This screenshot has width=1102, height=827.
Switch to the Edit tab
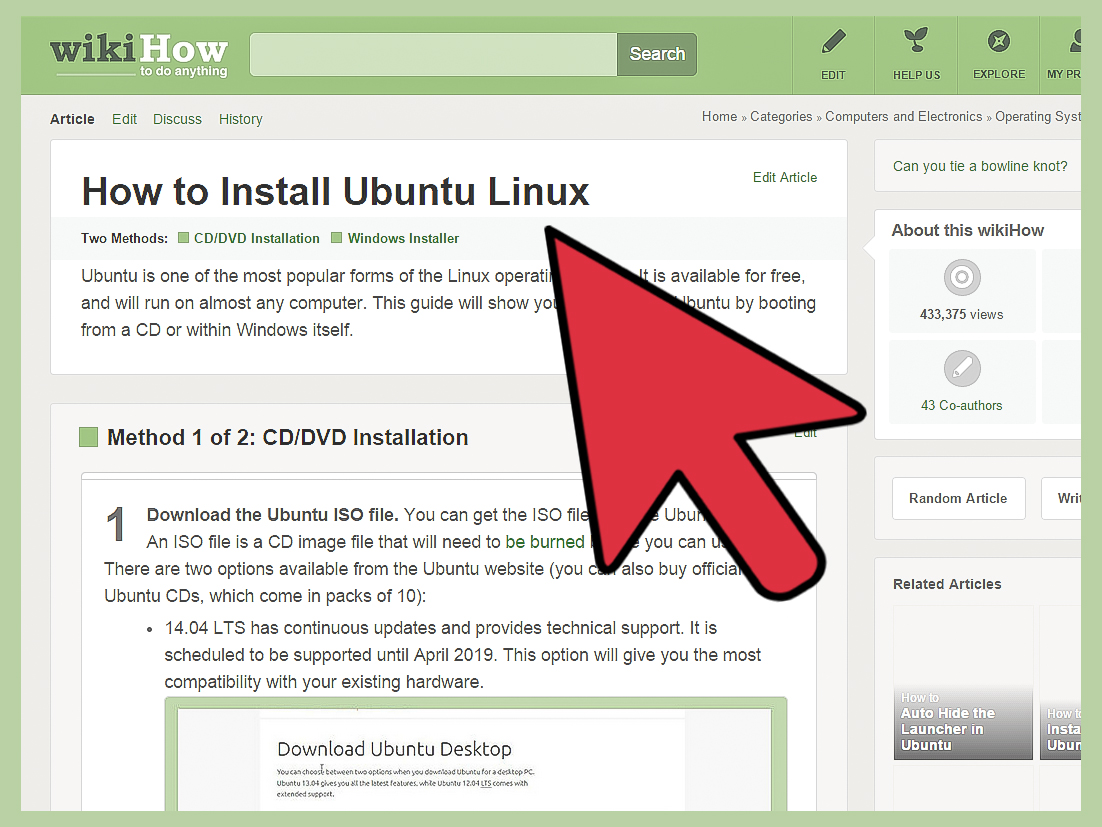point(124,119)
